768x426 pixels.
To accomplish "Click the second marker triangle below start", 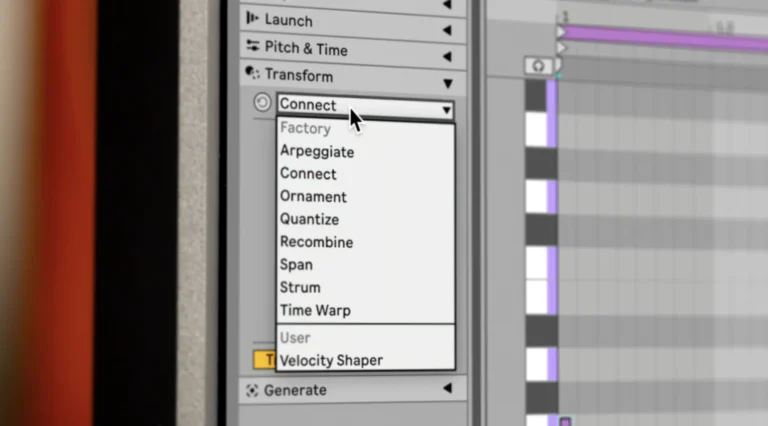I will click(561, 48).
